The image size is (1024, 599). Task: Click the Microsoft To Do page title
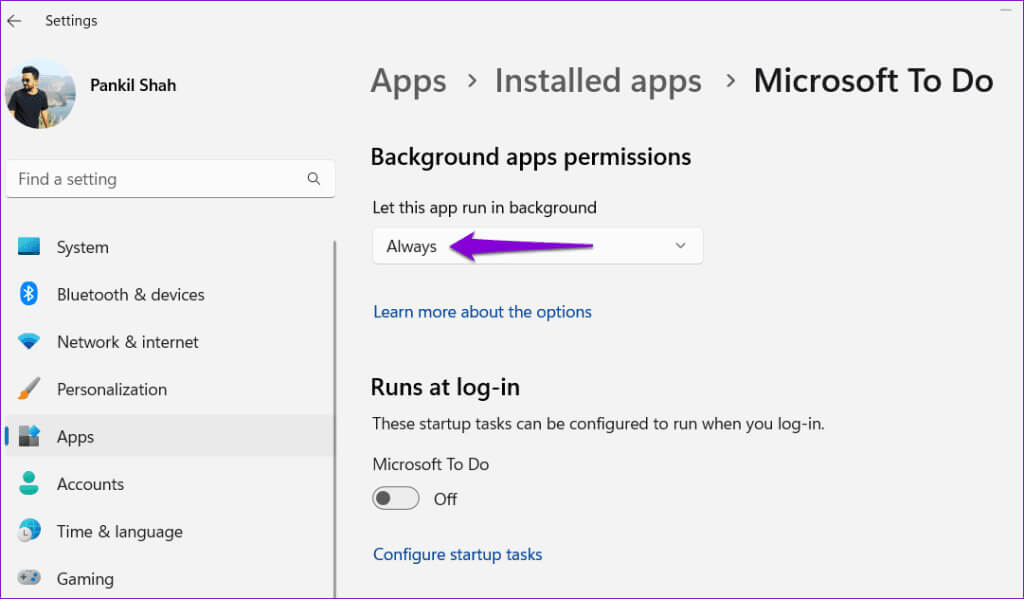tap(873, 81)
